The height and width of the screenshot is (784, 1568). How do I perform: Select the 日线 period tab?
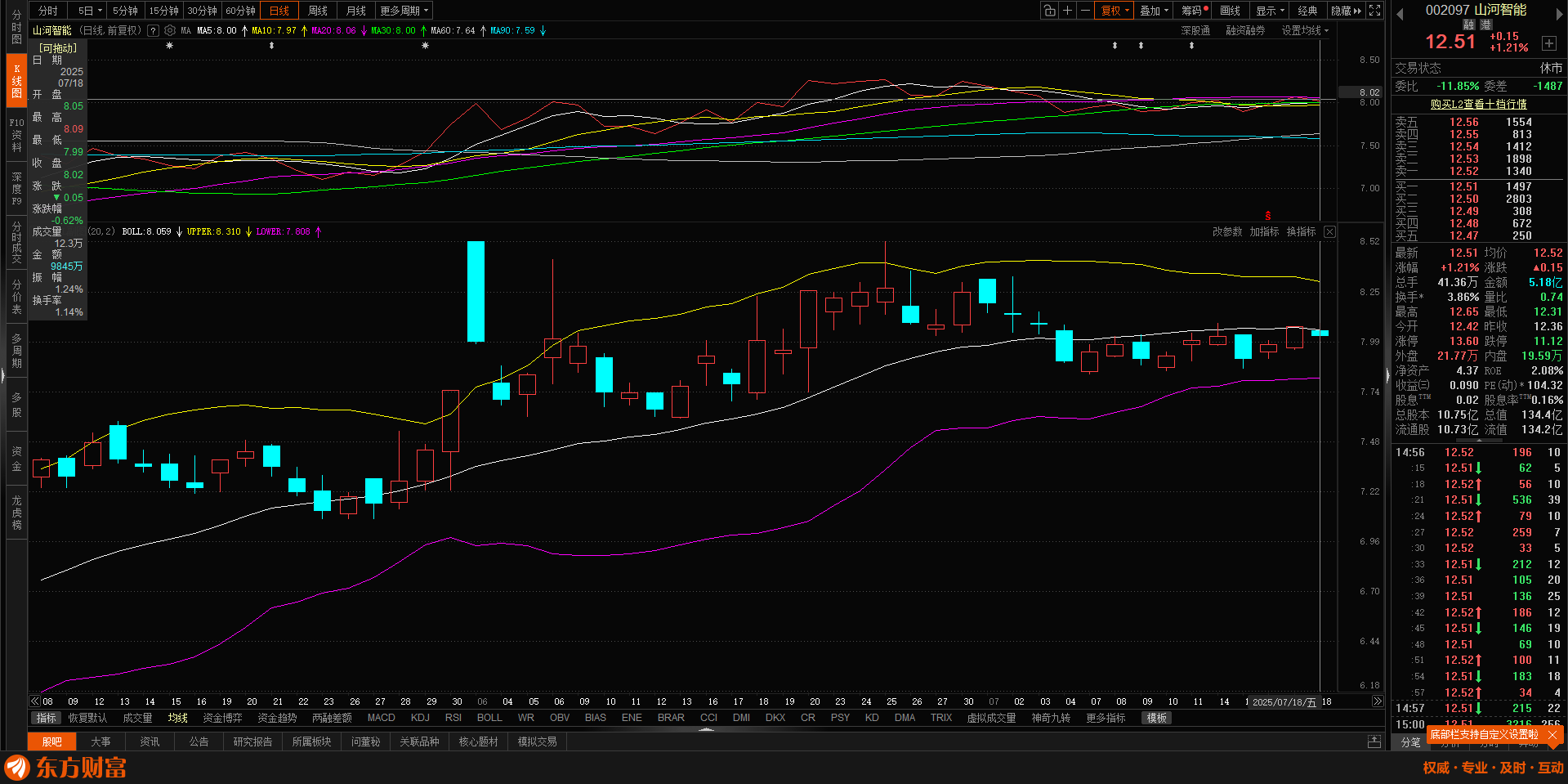pos(279,11)
